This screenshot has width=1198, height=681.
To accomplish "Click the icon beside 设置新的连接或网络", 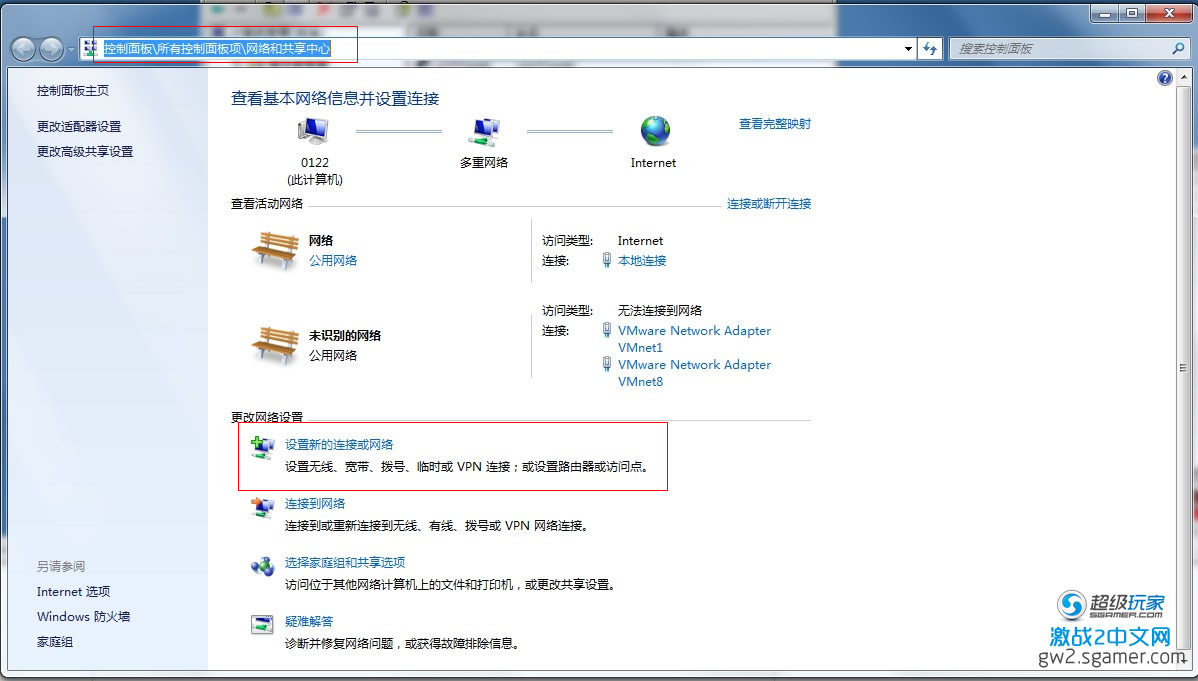I will (x=262, y=448).
